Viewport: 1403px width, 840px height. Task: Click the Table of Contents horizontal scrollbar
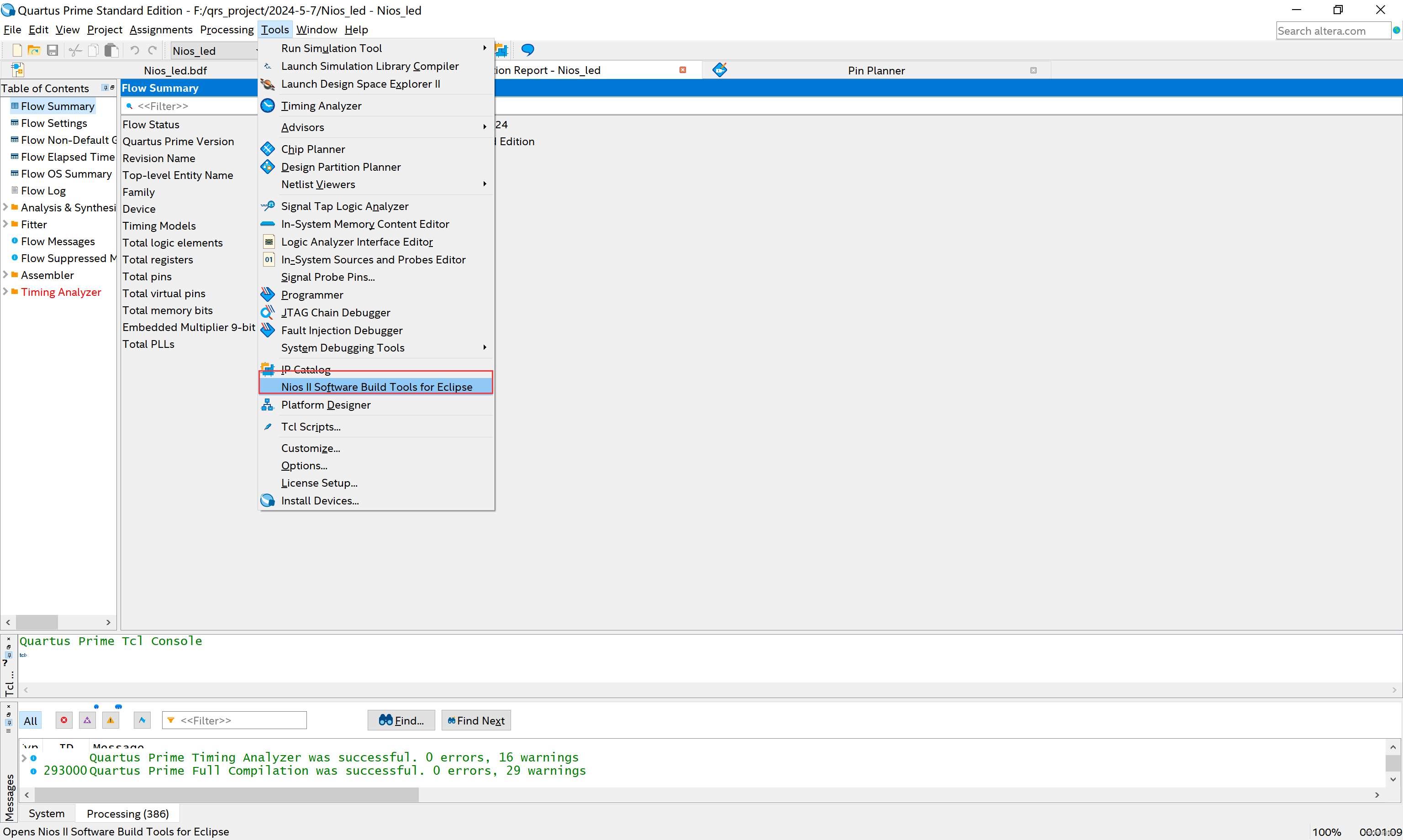coord(37,622)
